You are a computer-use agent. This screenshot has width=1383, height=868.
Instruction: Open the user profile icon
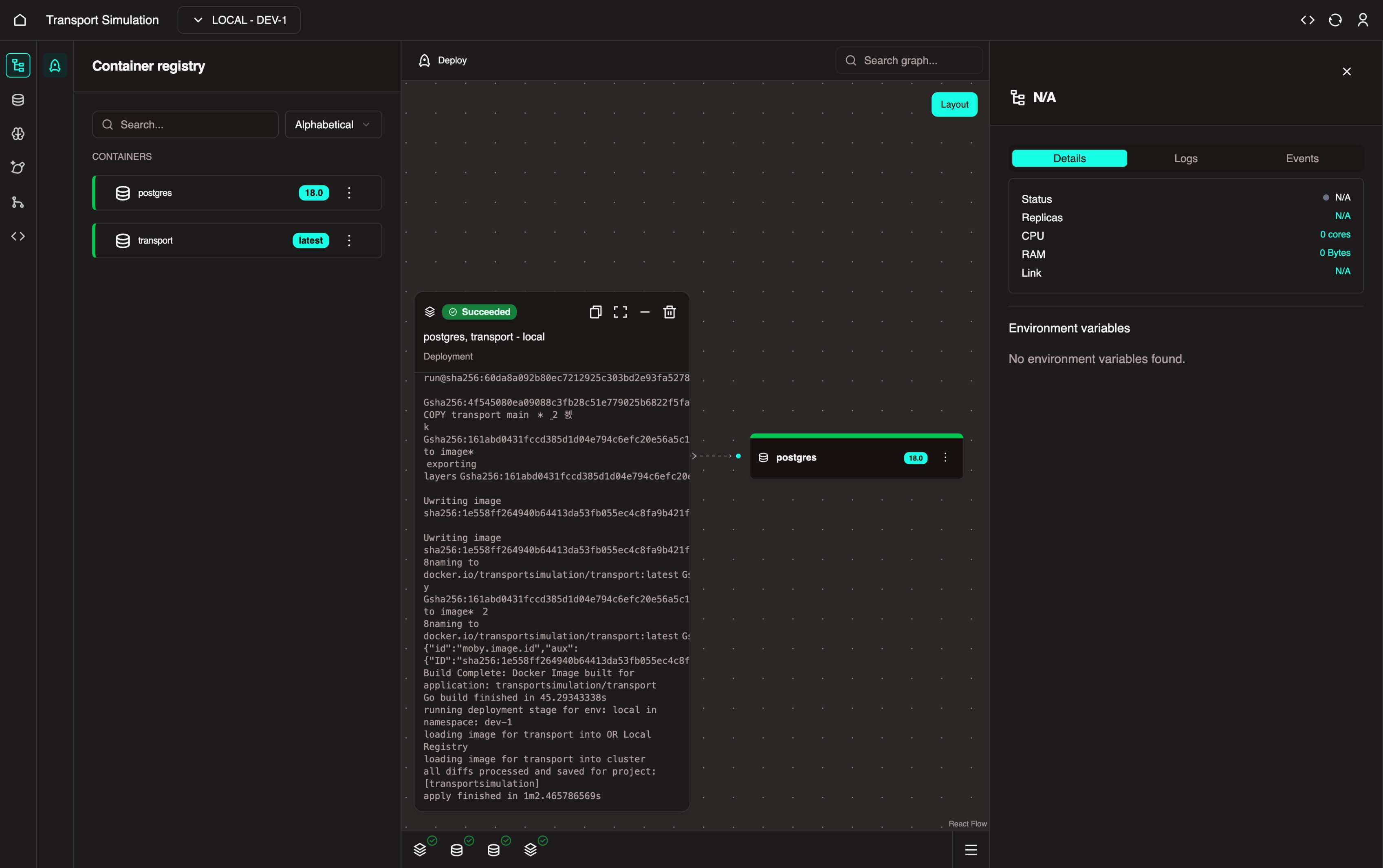pyautogui.click(x=1362, y=20)
